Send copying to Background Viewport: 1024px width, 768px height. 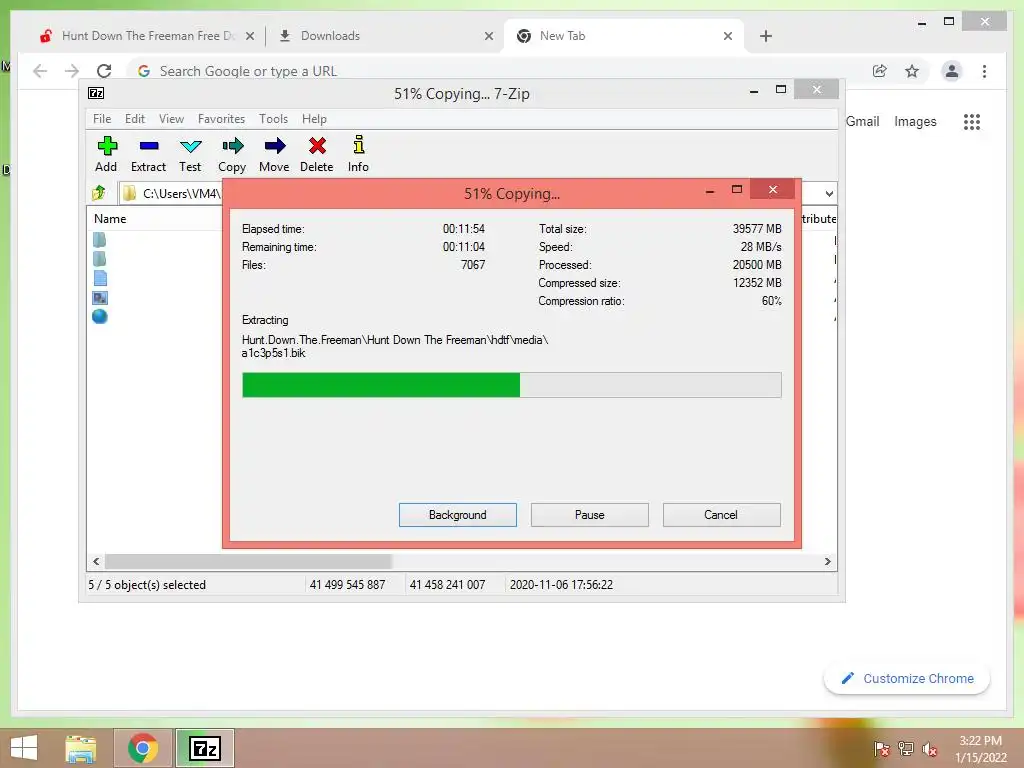coord(458,515)
